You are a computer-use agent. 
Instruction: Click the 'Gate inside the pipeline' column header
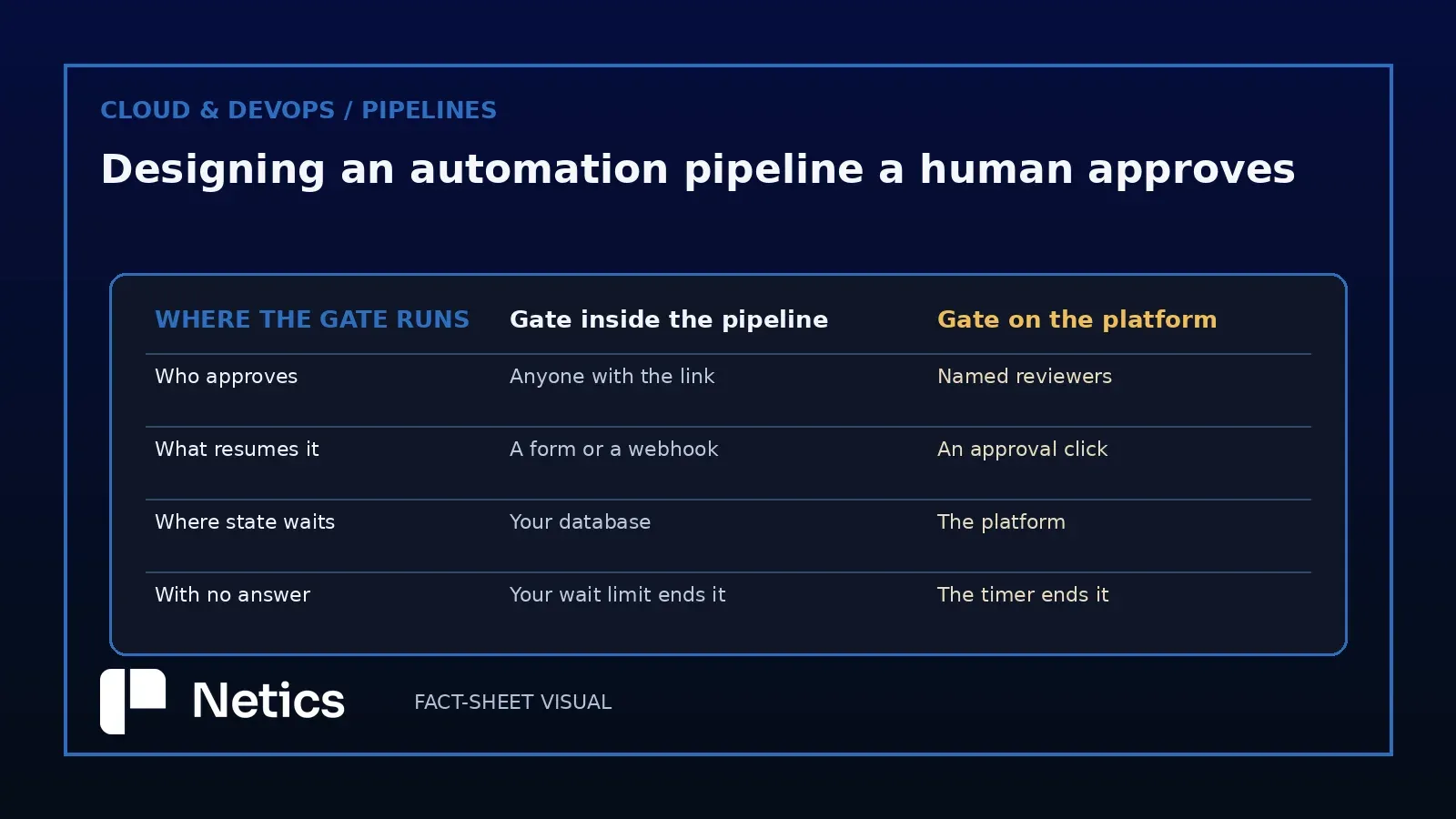[669, 319]
